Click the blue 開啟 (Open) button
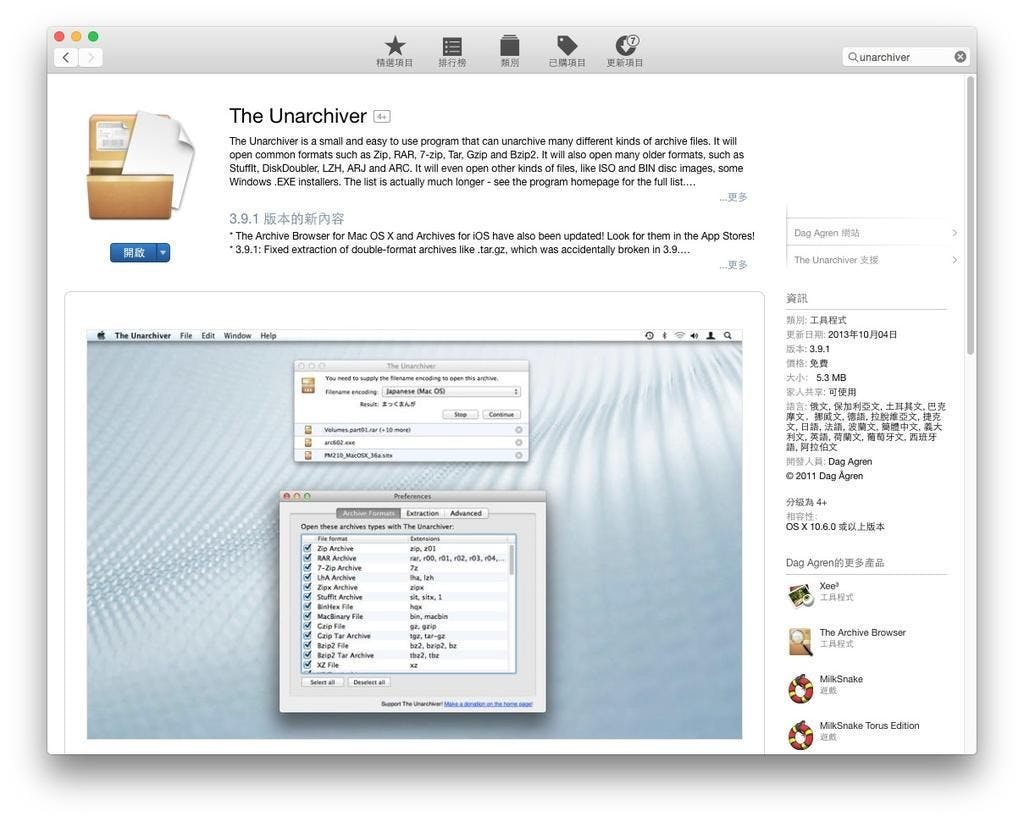 click(x=134, y=253)
